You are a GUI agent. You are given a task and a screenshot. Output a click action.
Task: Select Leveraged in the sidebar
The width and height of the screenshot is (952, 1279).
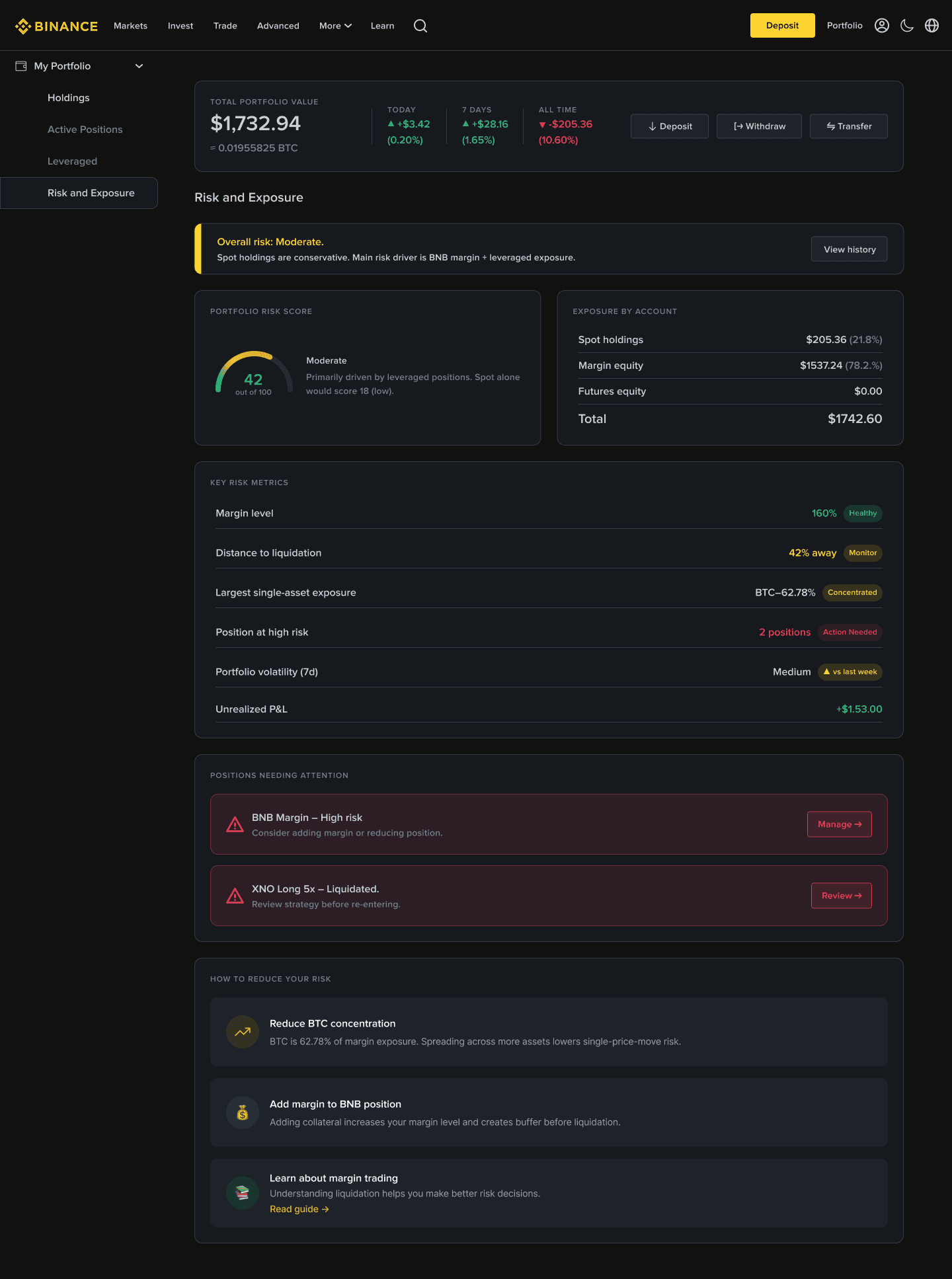(x=72, y=161)
